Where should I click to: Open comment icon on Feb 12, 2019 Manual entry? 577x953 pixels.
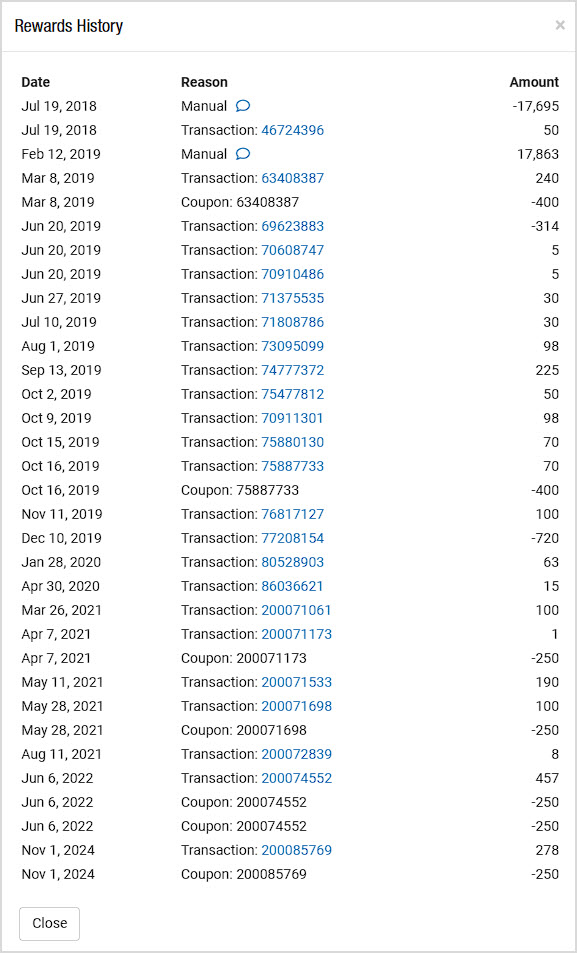pos(243,154)
